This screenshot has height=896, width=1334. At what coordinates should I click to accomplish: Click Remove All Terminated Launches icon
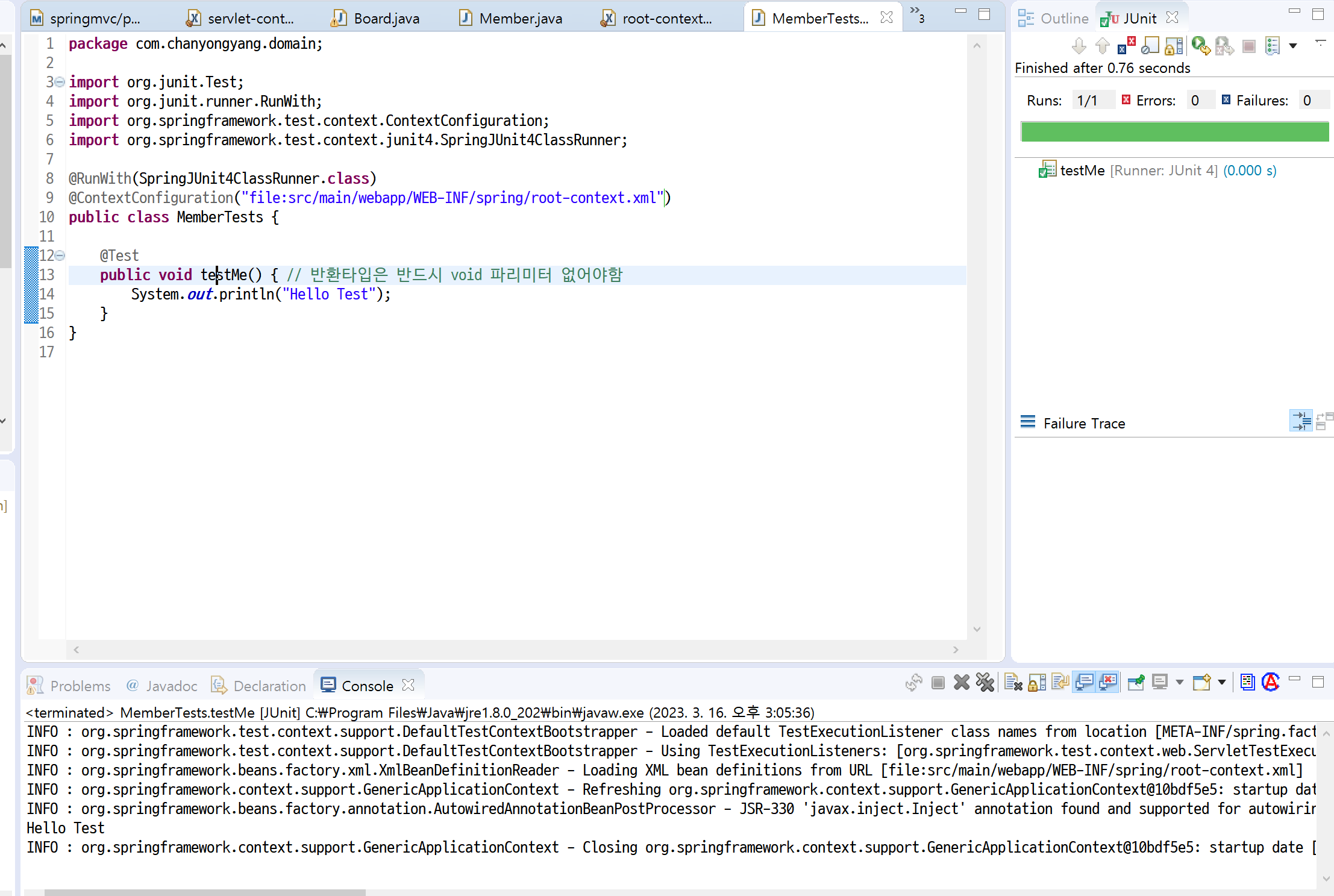(x=985, y=683)
